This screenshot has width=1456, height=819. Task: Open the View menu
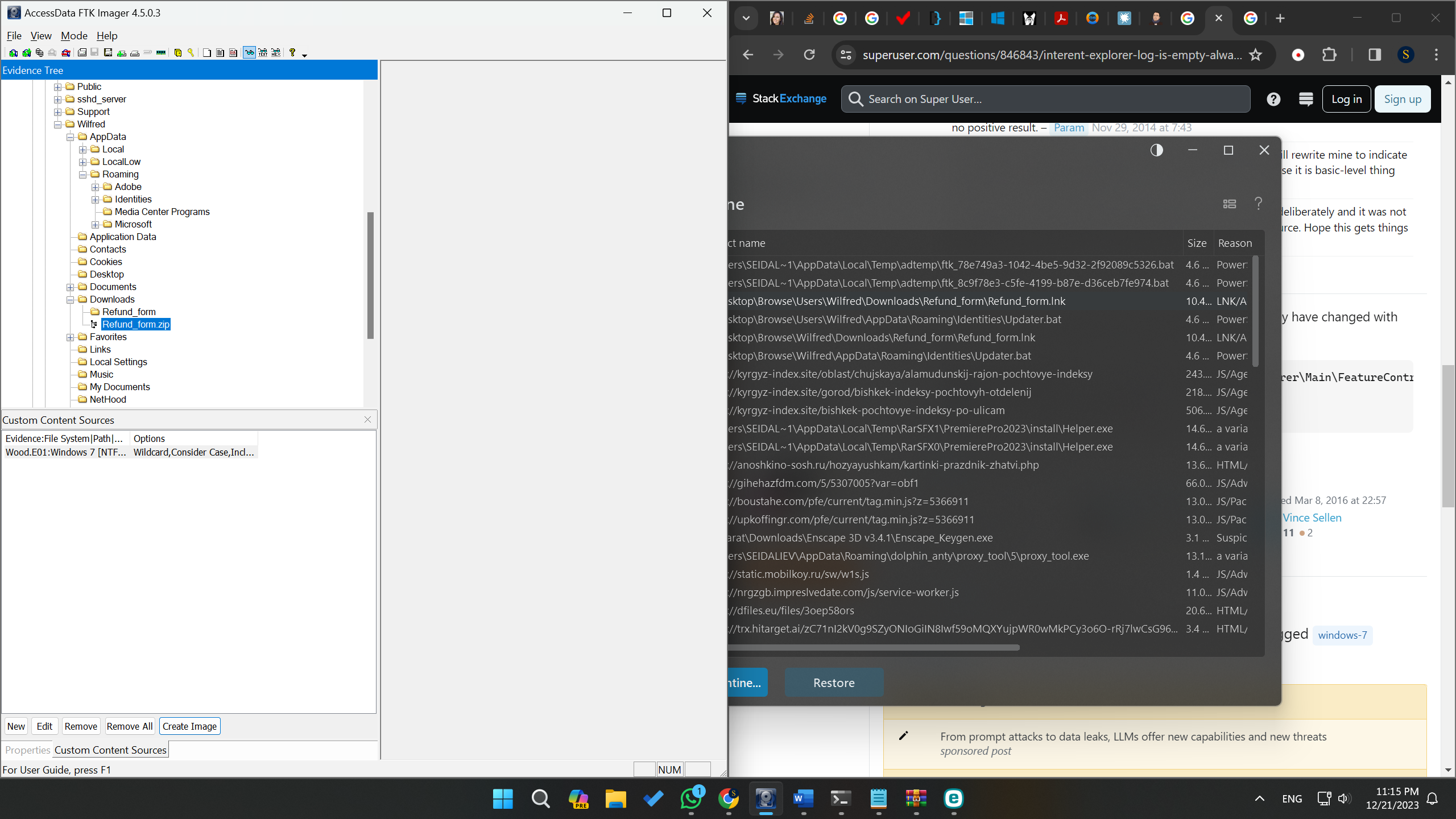(x=41, y=36)
